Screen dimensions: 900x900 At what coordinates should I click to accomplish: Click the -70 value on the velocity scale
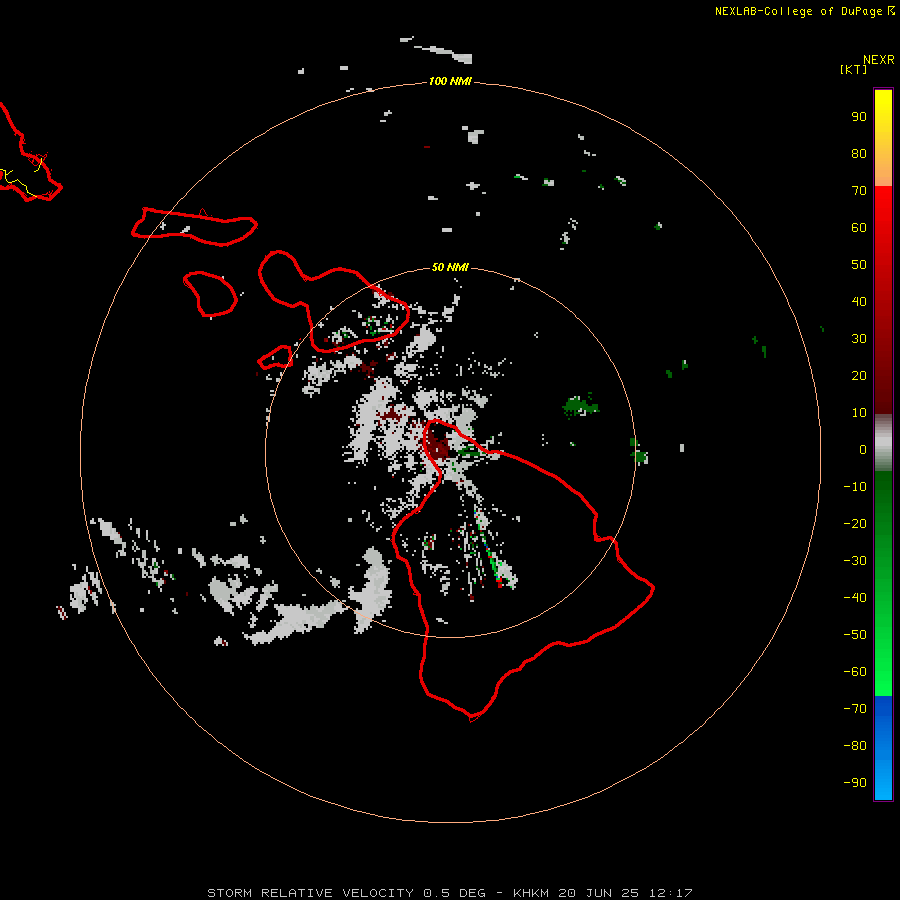tap(855, 709)
